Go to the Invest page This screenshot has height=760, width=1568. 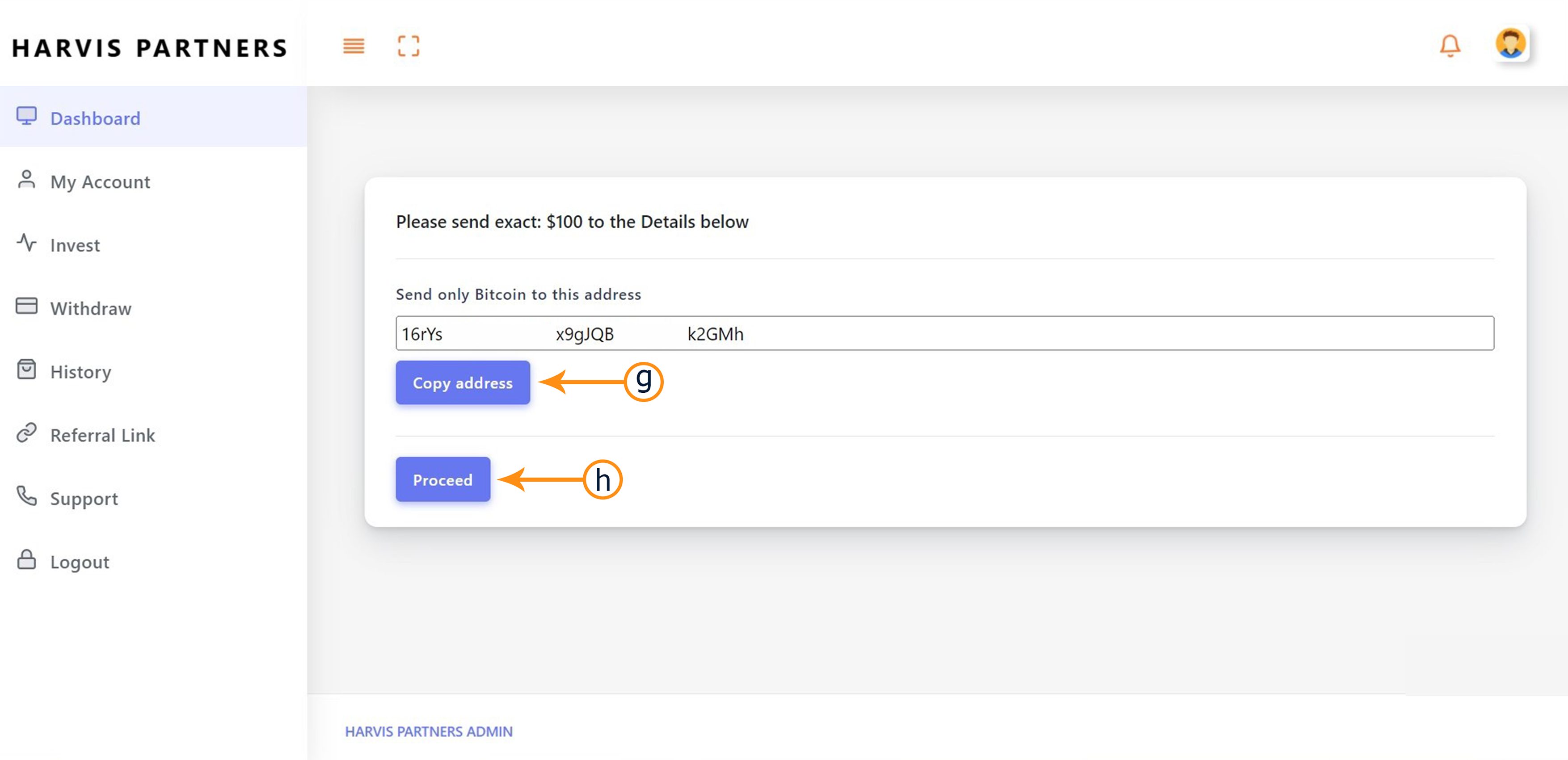(x=75, y=245)
